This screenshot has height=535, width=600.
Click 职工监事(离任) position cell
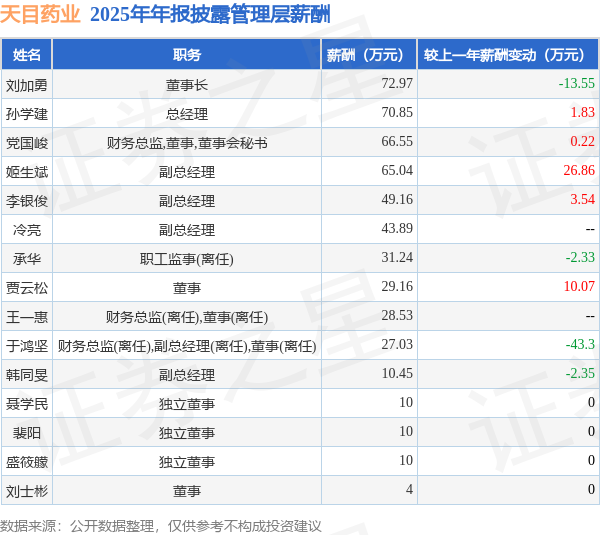pyautogui.click(x=187, y=259)
